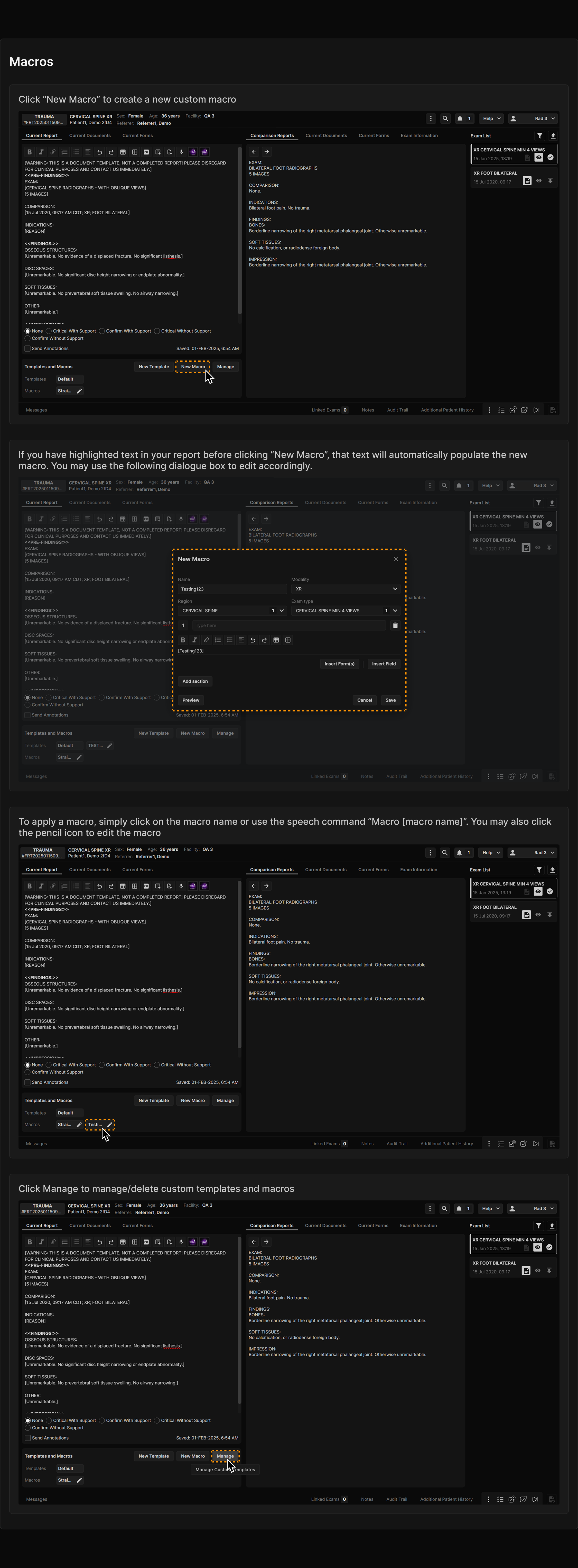Screen dimensions: 578x1568
Task: Click filter funnel icon in first screenshot Exam List
Action: 540,136
